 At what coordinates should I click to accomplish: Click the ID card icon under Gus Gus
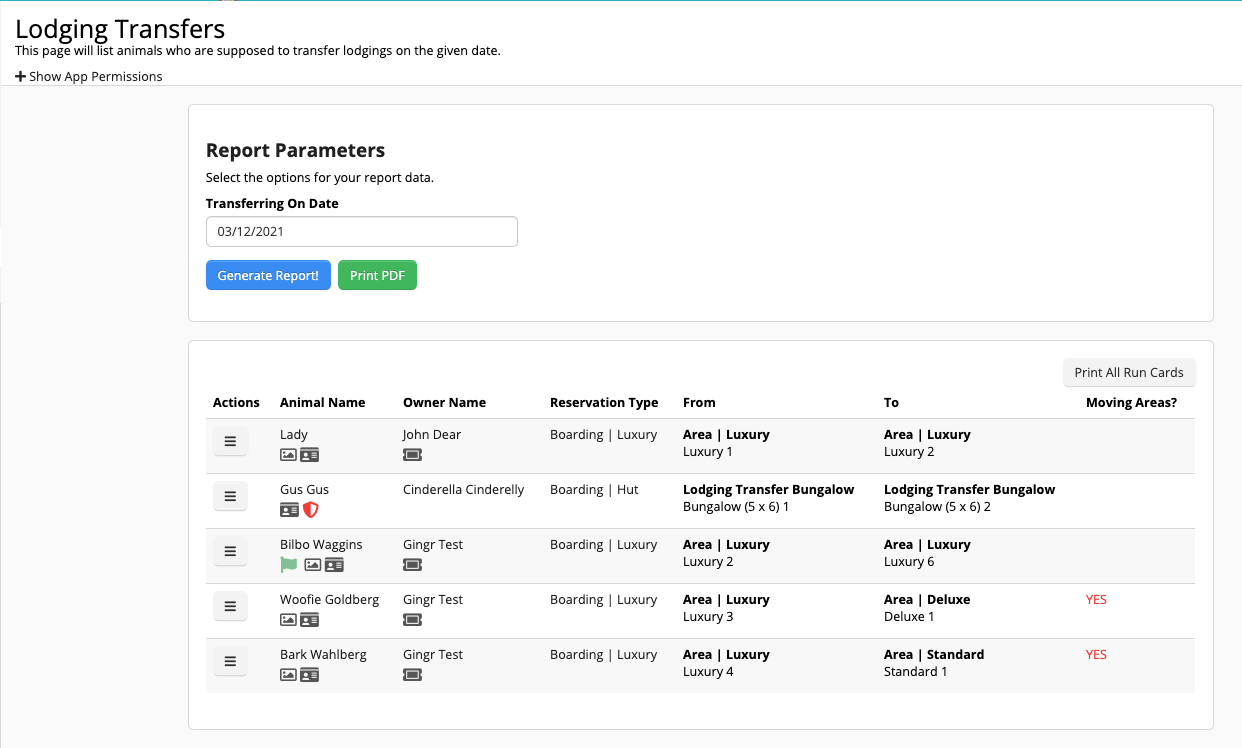coord(289,509)
